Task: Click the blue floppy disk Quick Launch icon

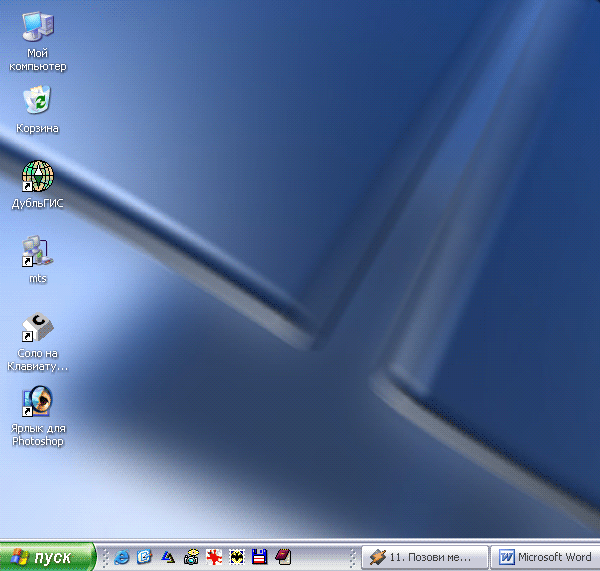Action: click(259, 557)
